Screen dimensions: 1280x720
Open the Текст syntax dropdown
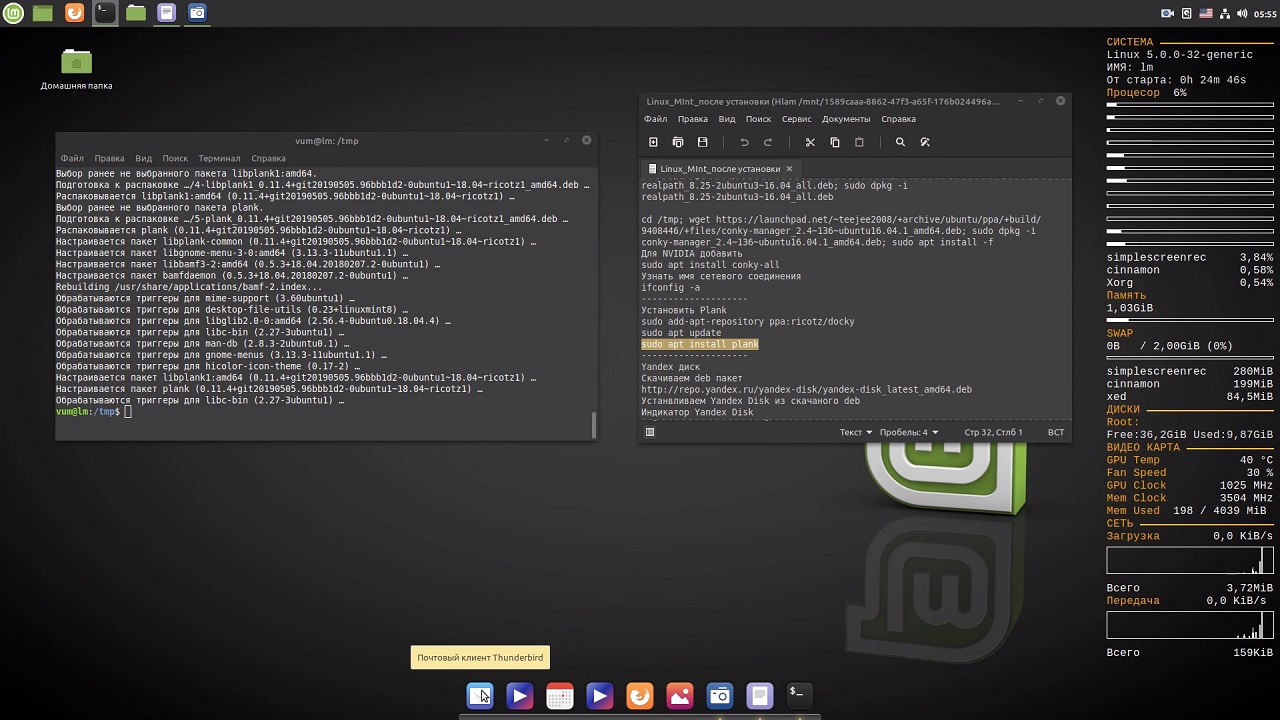point(855,432)
